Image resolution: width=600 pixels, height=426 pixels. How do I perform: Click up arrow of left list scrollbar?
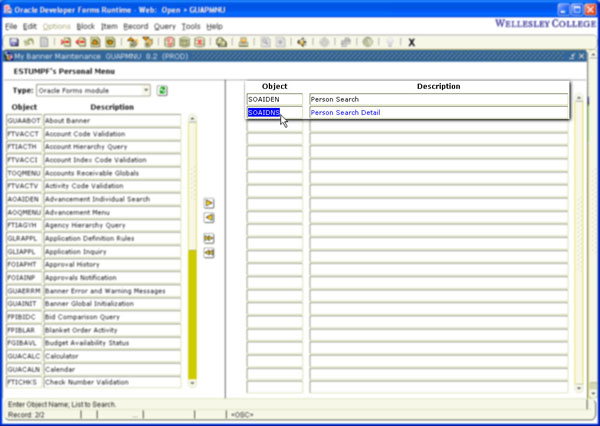(192, 119)
